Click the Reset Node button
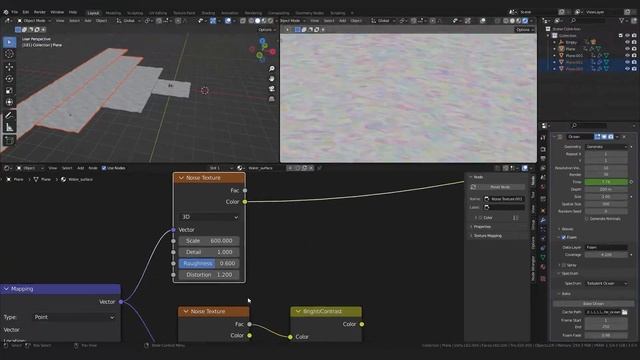 [x=500, y=187]
